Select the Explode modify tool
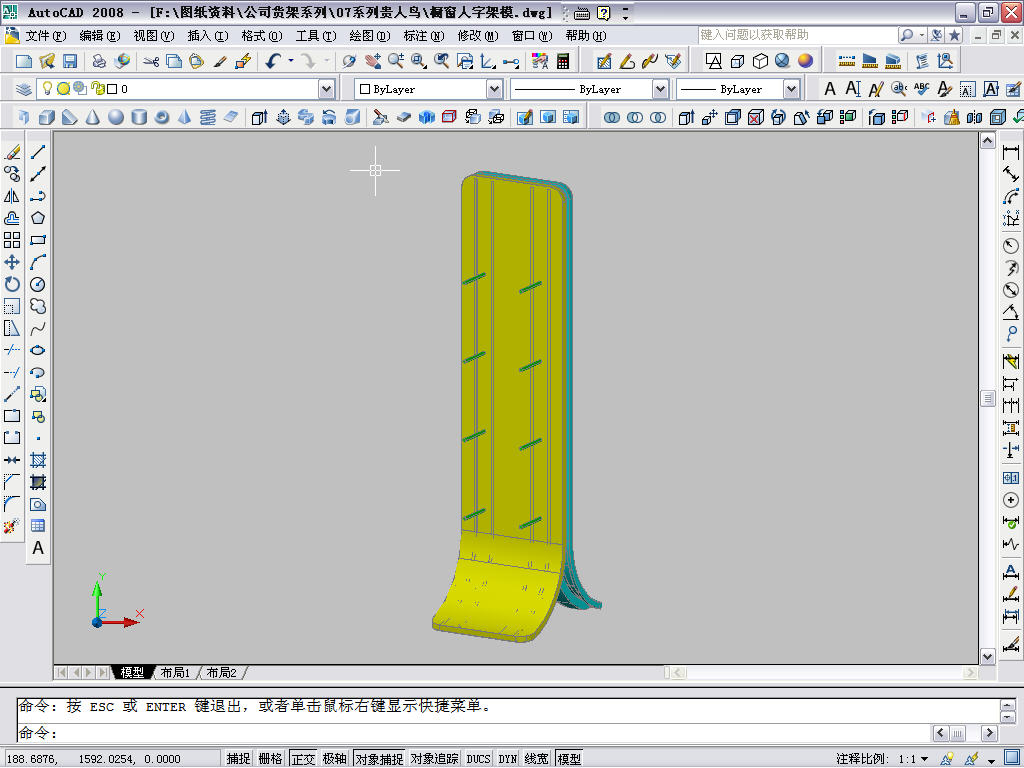The width and height of the screenshot is (1024, 768). point(12,526)
